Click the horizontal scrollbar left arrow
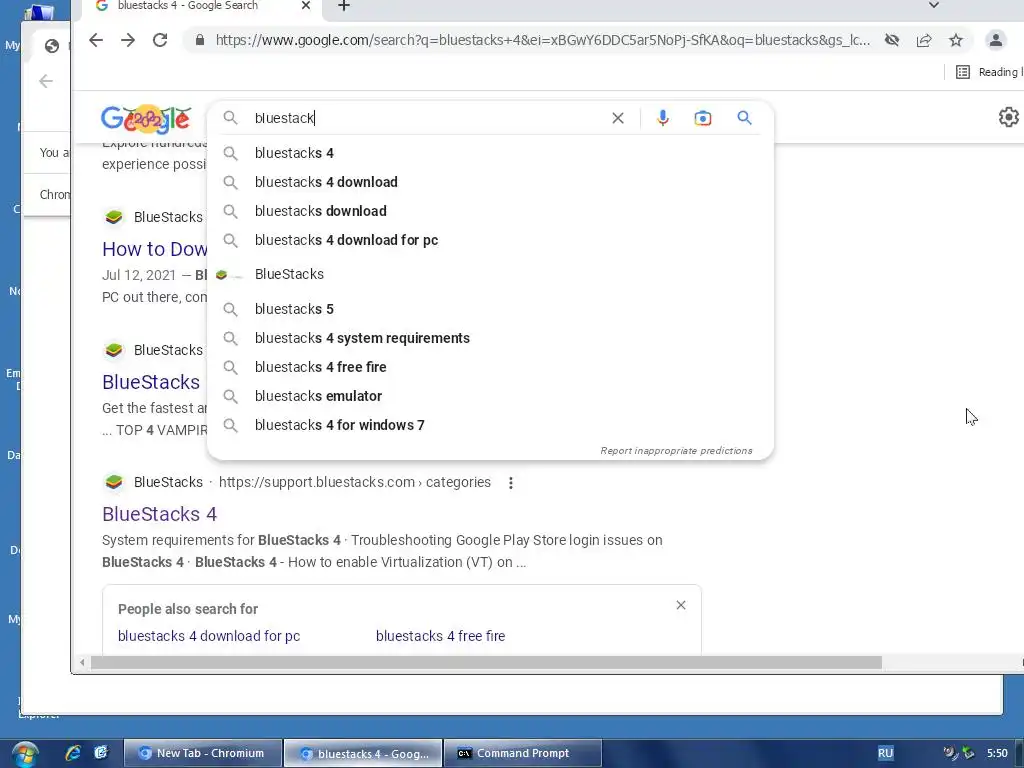 pos(82,663)
